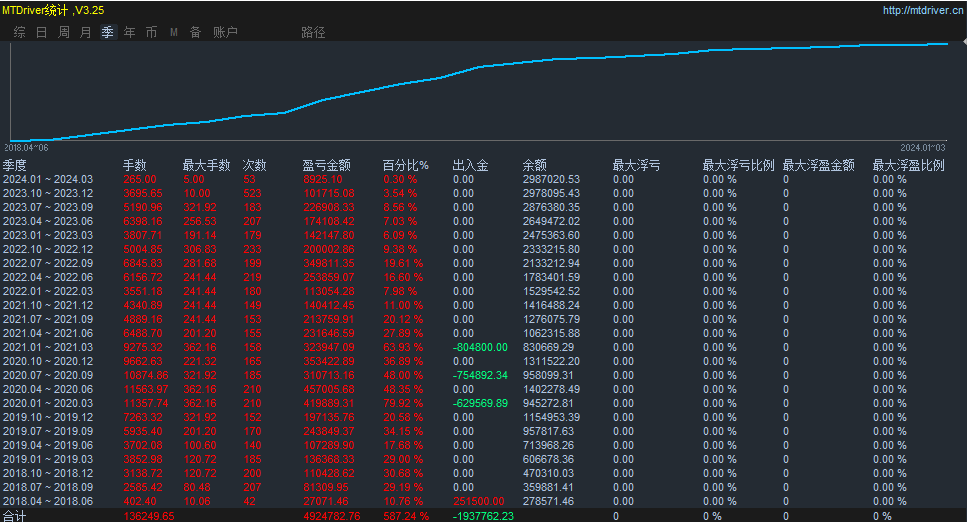Select the 2018.04 ~ 2018.06 quarter row
967x522 pixels.
484,502
